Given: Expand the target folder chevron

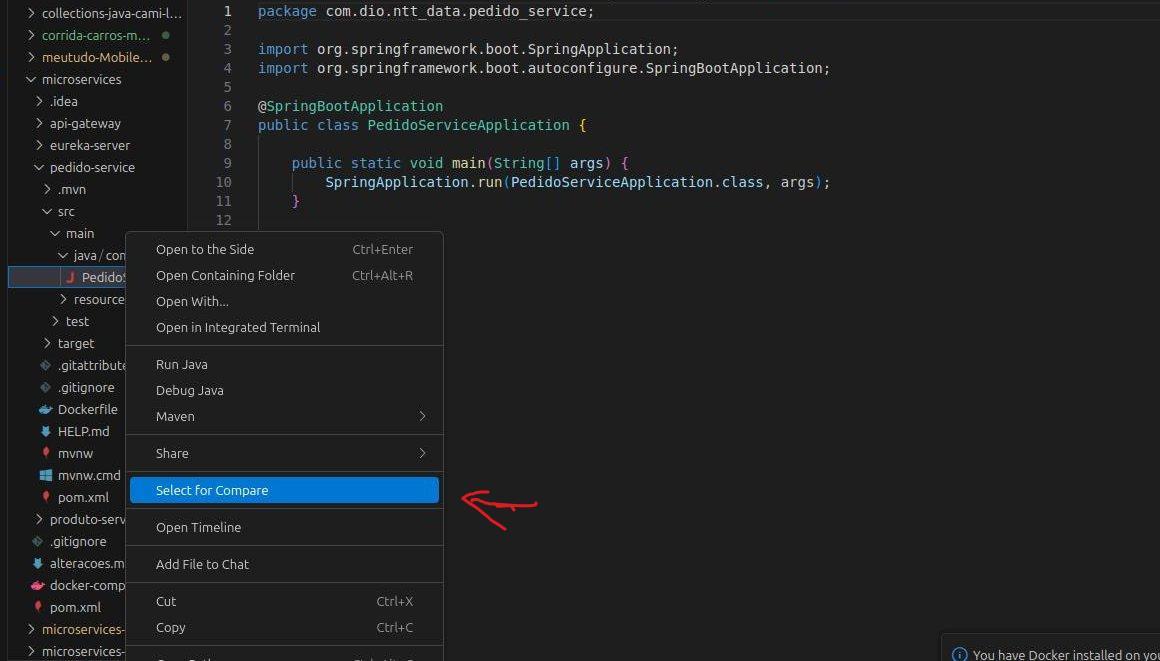Looking at the screenshot, I should (x=47, y=343).
